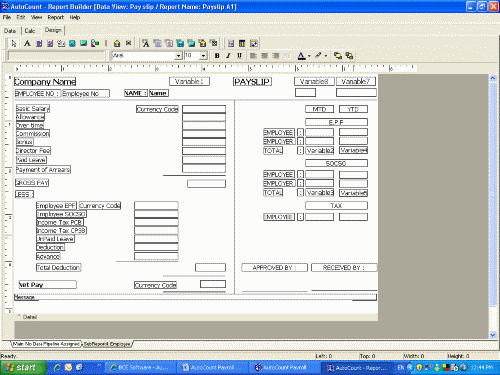Click the table/grid toolbar icon

pyautogui.click(x=242, y=43)
